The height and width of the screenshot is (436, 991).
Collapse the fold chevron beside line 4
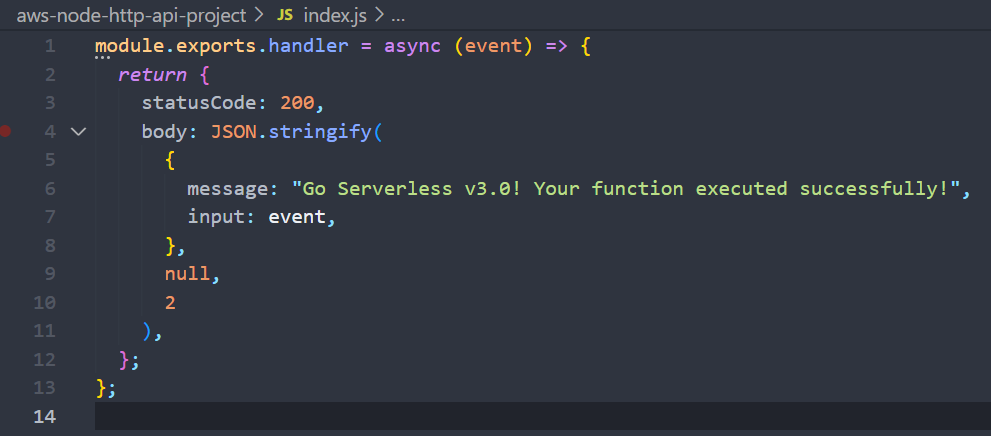point(79,131)
